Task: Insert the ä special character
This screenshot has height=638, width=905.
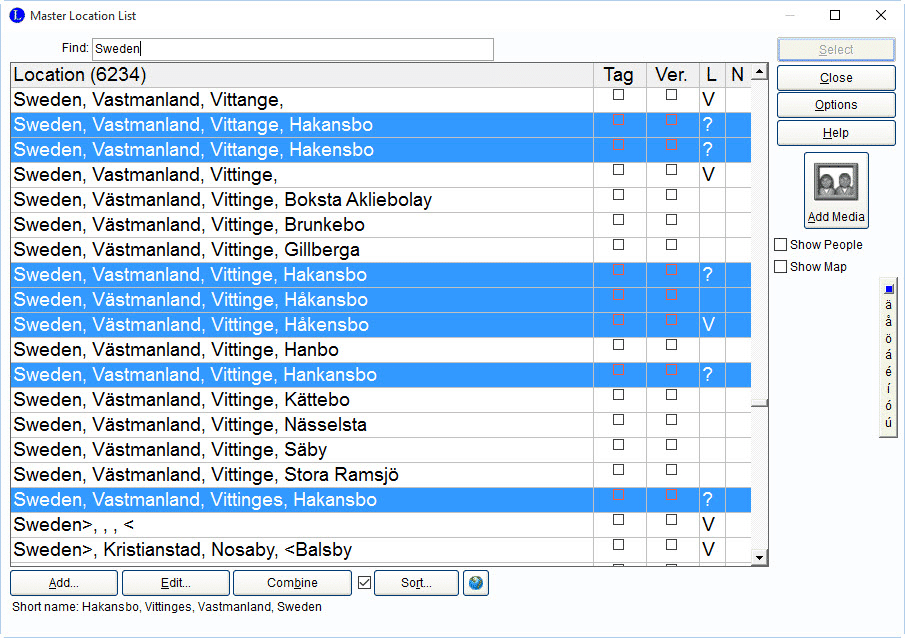Action: click(888, 305)
